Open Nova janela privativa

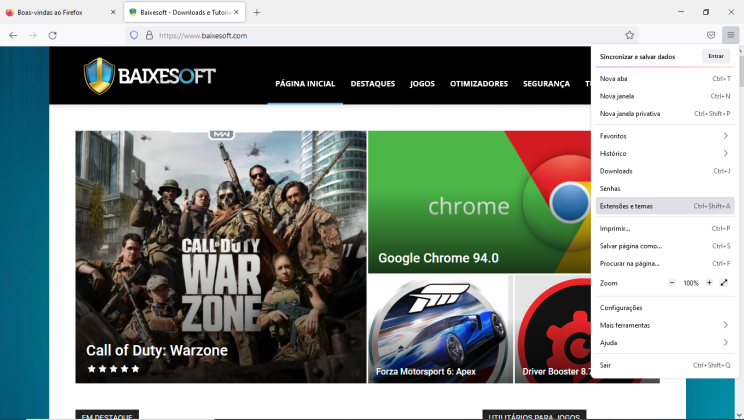(x=665, y=114)
